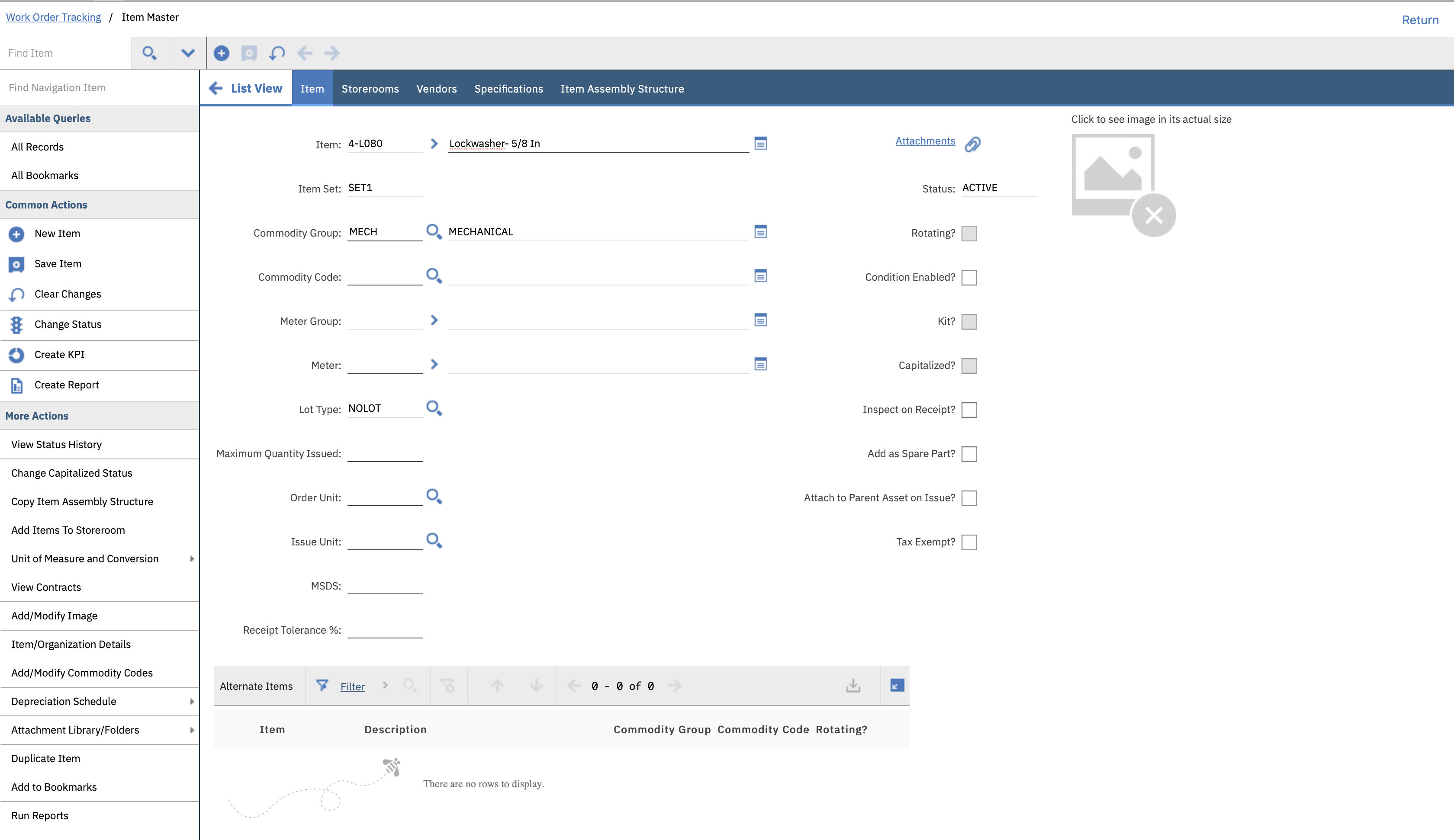The height and width of the screenshot is (840, 1454).
Task: Check Inspect on Receipt checkbox
Action: 969,410
